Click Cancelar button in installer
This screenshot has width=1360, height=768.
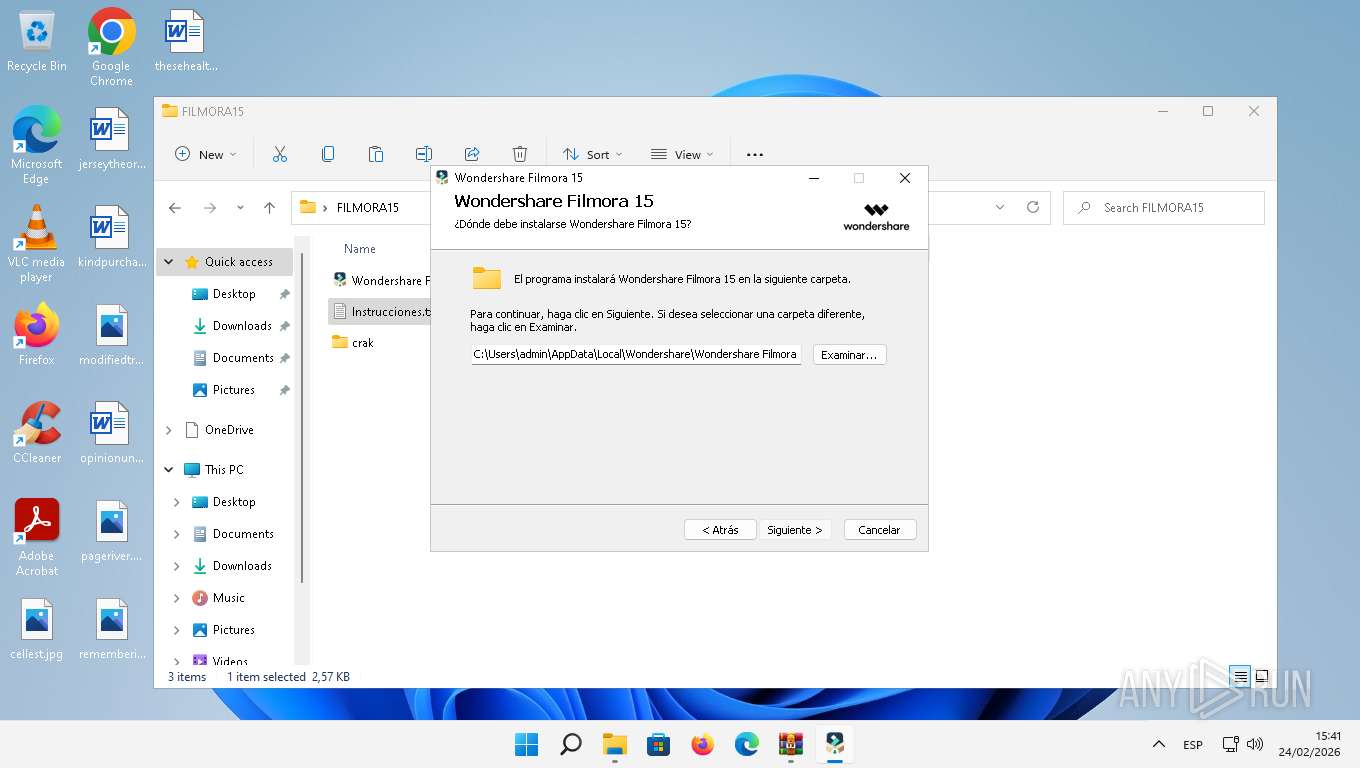pos(880,530)
